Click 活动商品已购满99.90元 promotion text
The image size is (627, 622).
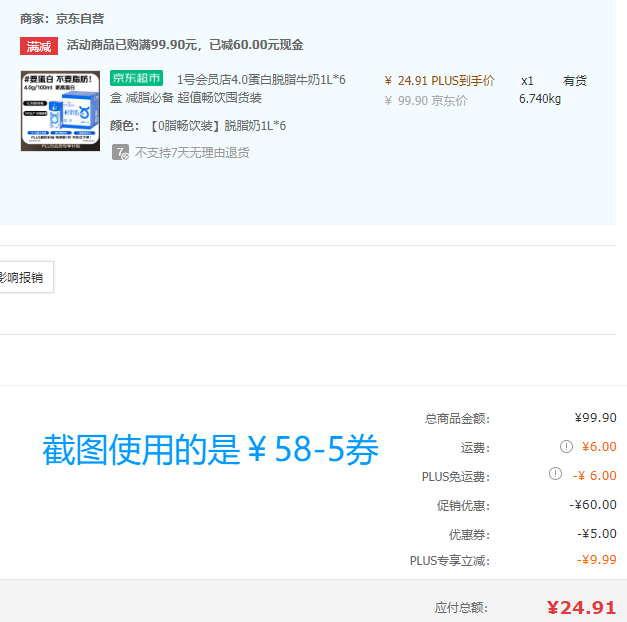tap(185, 45)
